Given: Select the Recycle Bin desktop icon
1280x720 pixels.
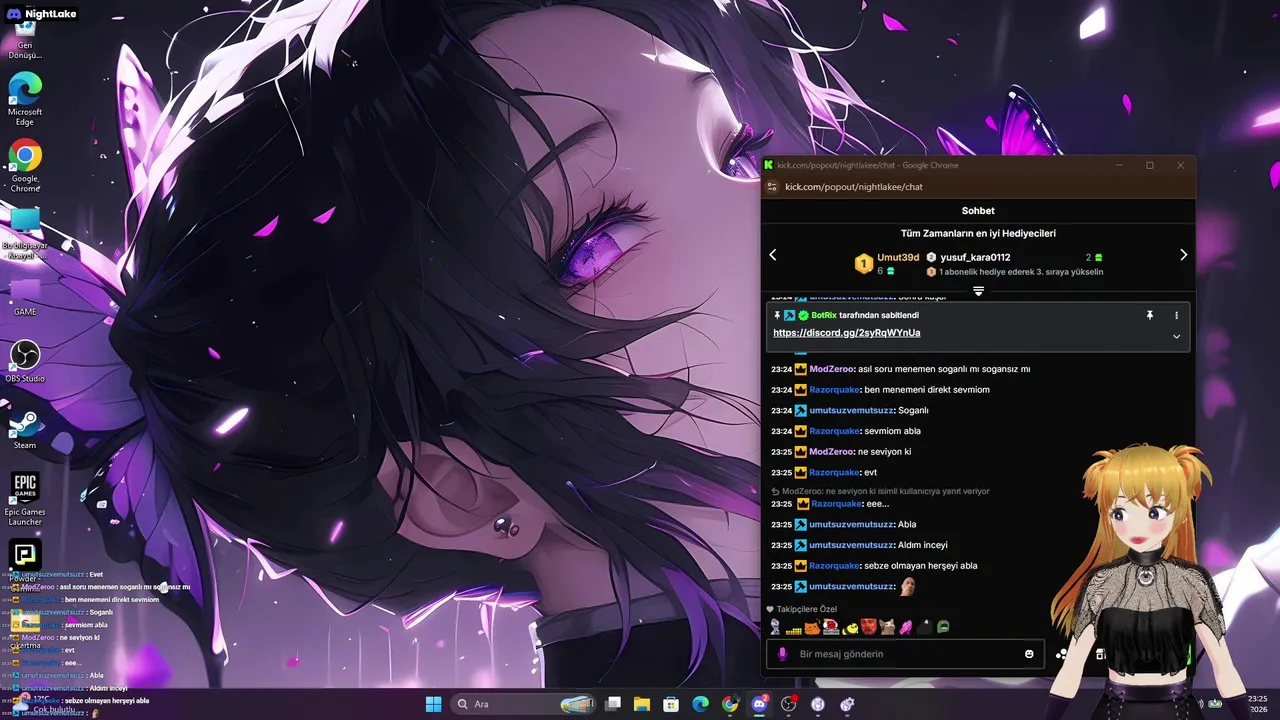Looking at the screenshot, I should point(25,40).
